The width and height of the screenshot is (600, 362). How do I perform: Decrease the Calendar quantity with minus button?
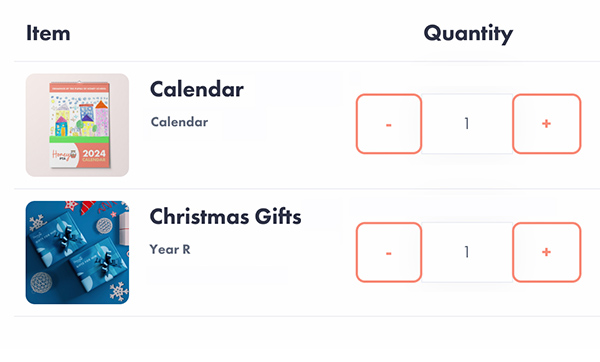(x=389, y=124)
